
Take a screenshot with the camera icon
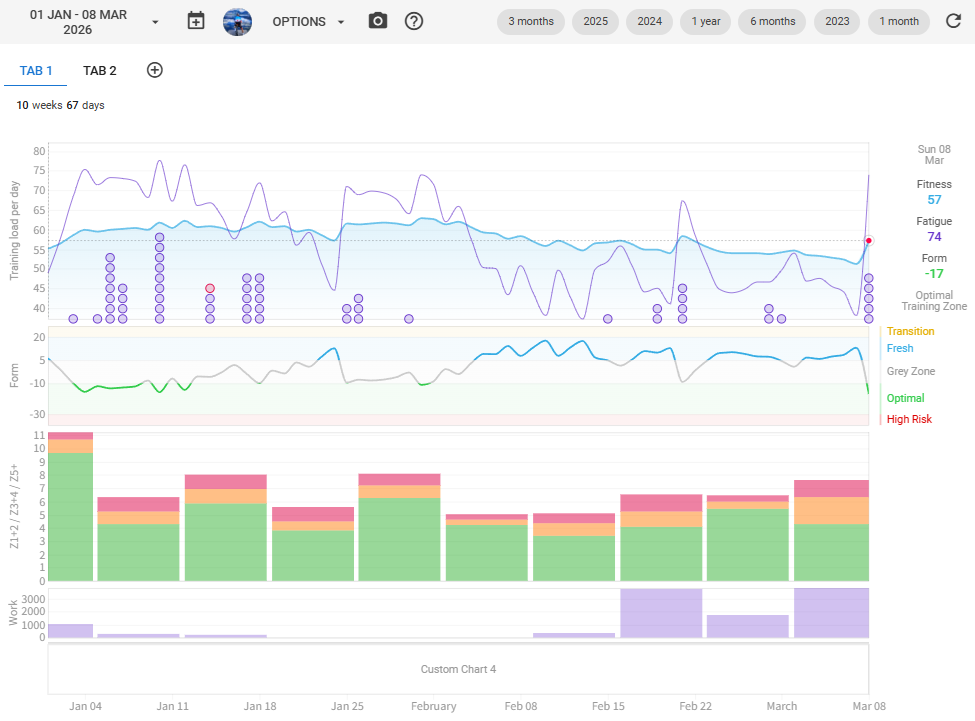pyautogui.click(x=377, y=21)
